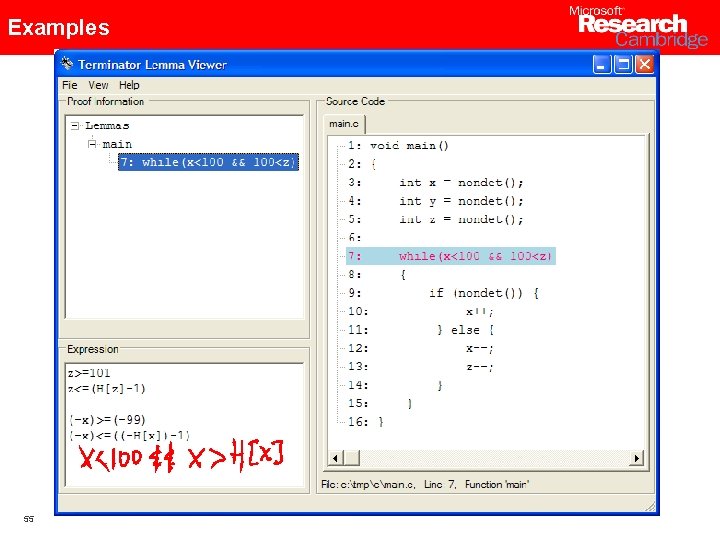The width and height of the screenshot is (720, 540).
Task: Click expression z<=(H[z]-1)
Action: pyautogui.click(x=107, y=388)
